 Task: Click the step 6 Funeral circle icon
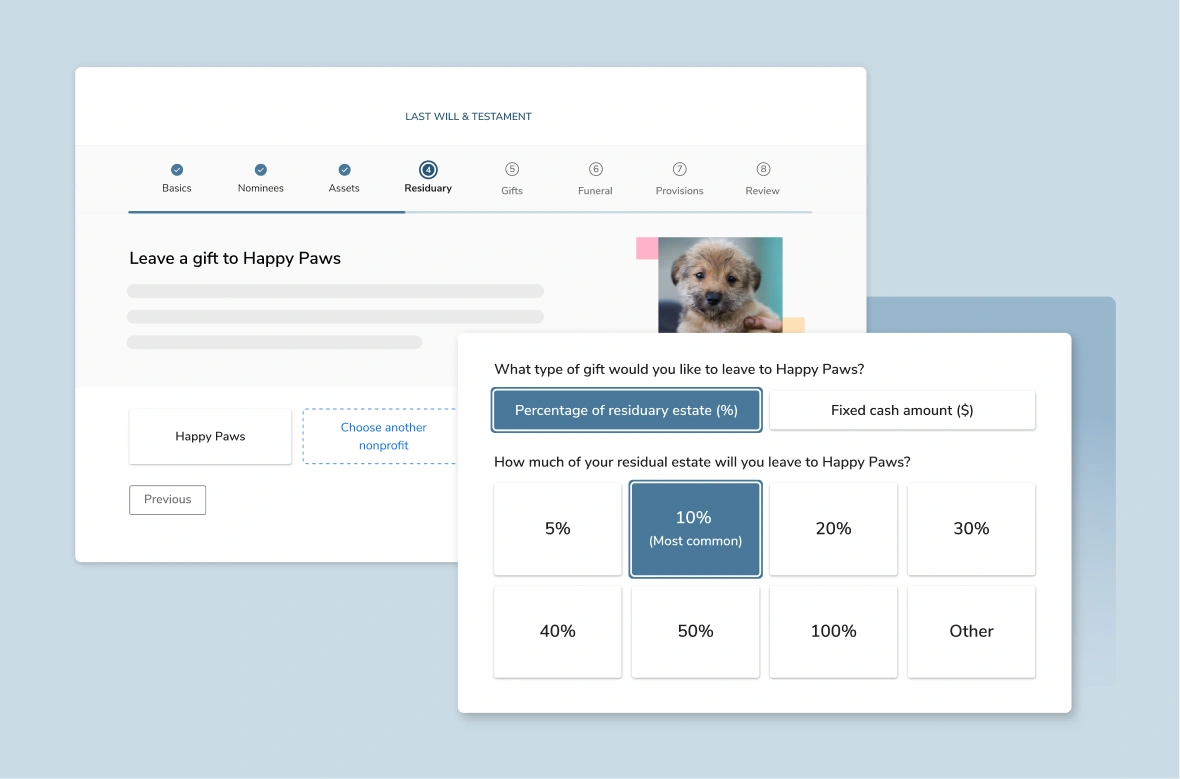[595, 170]
